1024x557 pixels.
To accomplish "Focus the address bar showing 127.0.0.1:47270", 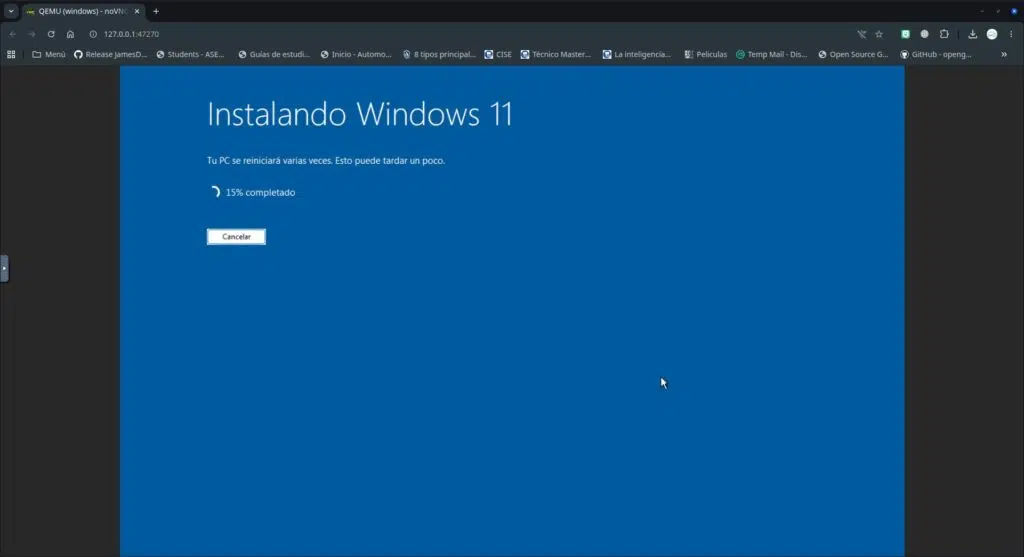I will (131, 34).
